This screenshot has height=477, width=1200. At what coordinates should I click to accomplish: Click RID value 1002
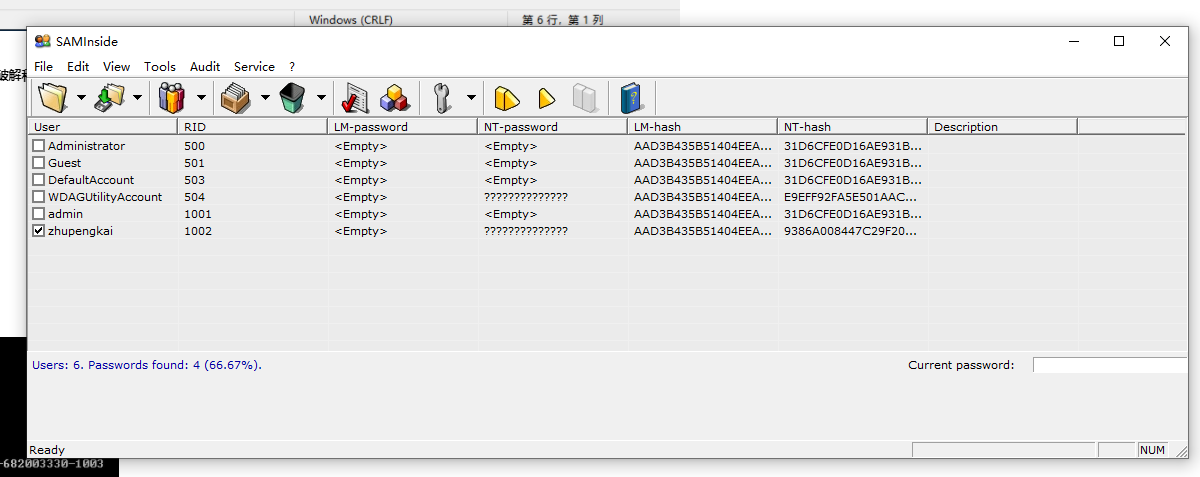[x=198, y=231]
